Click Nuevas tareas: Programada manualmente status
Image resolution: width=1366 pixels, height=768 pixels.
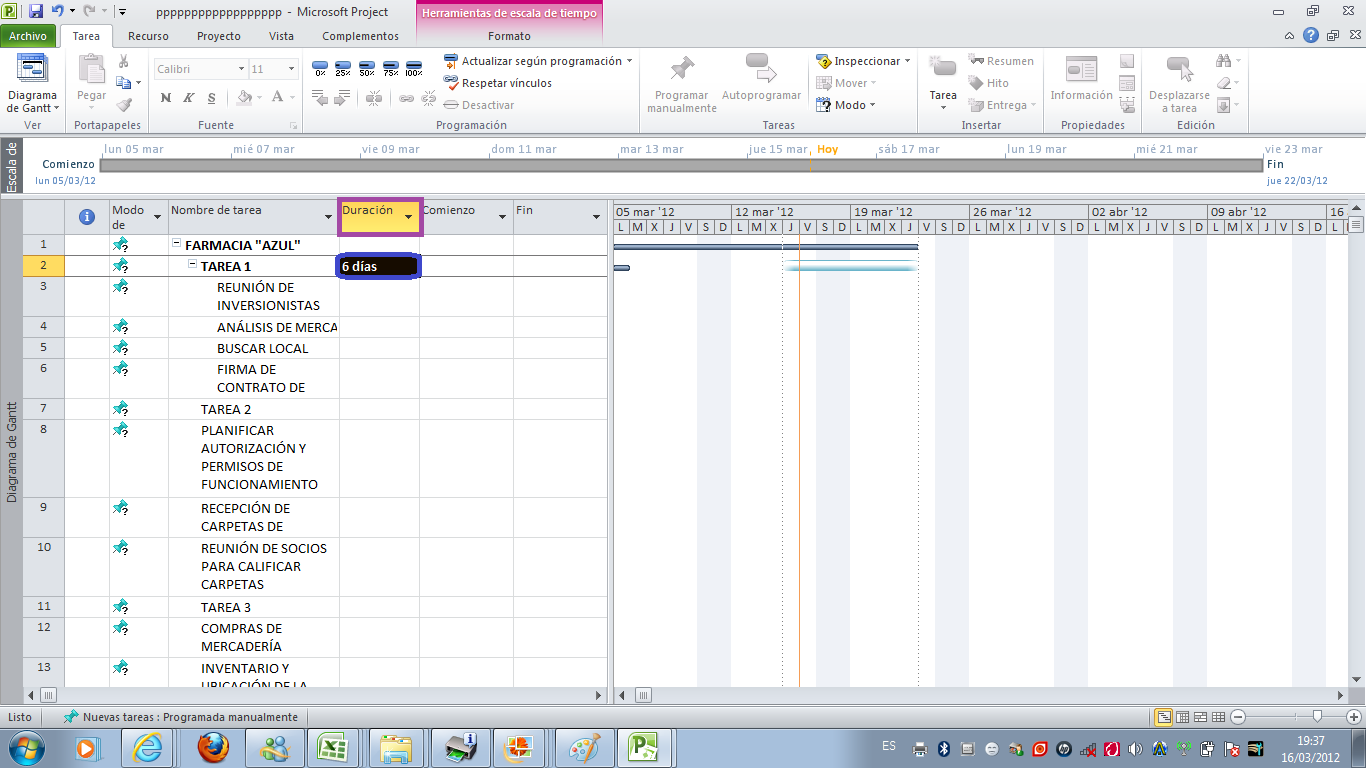coord(181,717)
